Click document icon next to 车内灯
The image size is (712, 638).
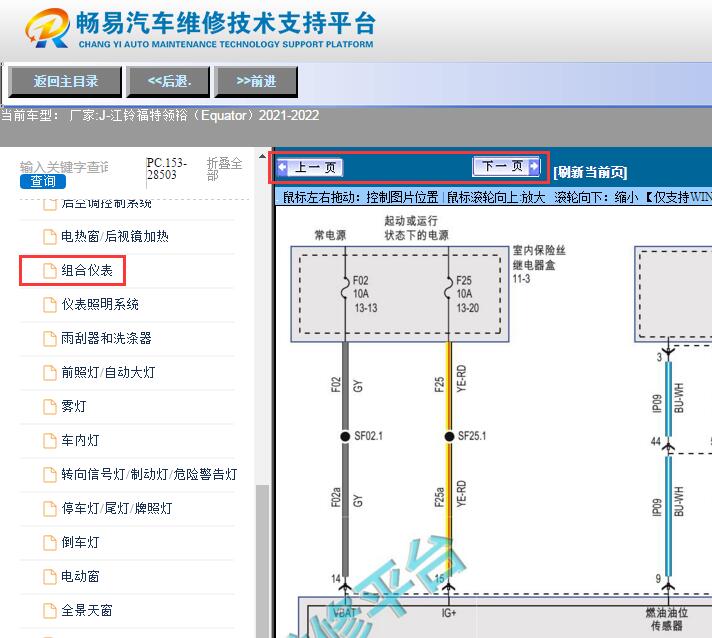tap(49, 440)
